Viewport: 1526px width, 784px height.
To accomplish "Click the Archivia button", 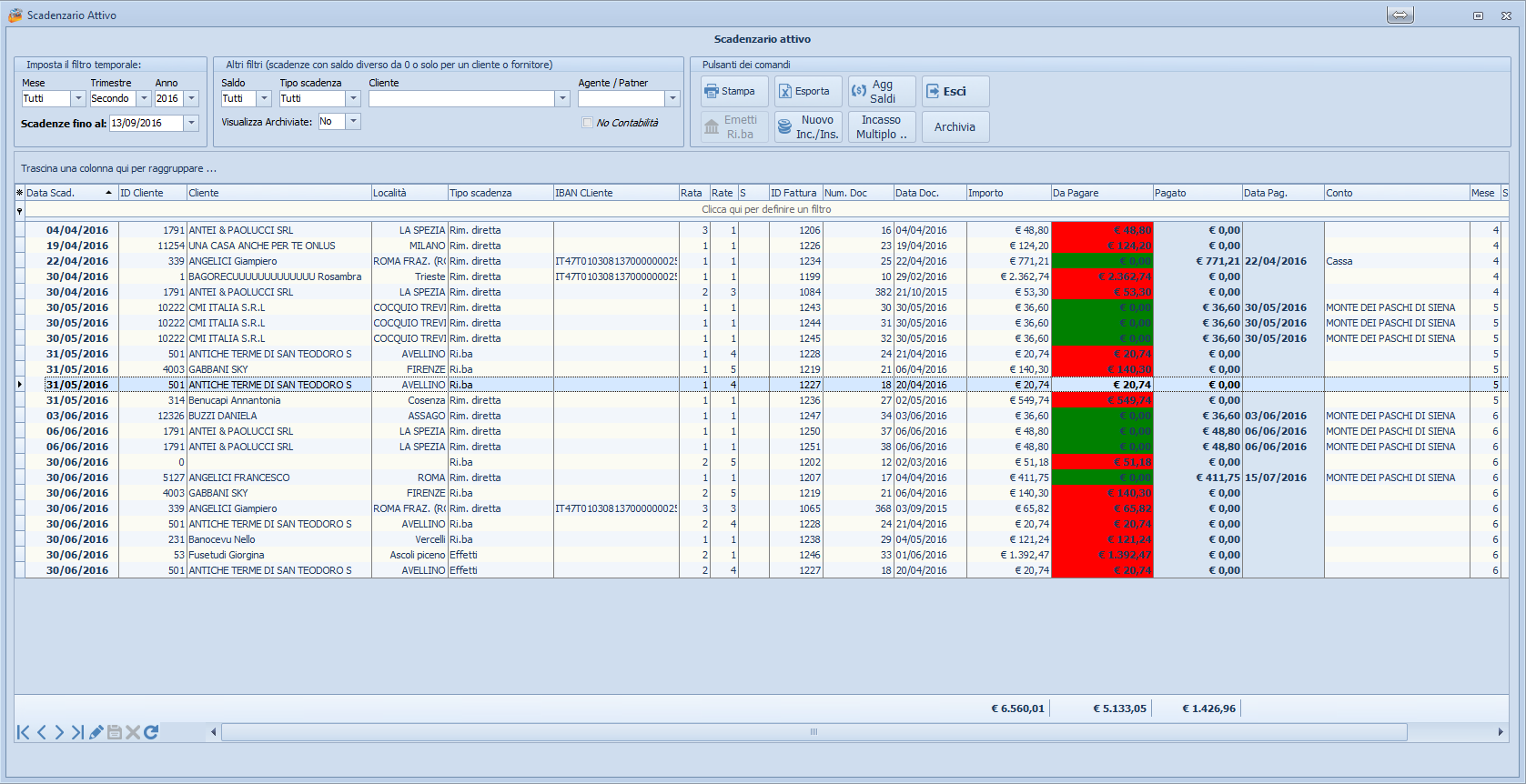I will pos(955,126).
